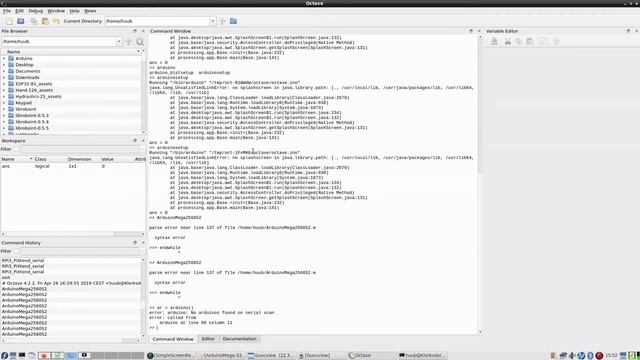Open the Edit menu
The height and width of the screenshot is (360, 640).
click(x=20, y=11)
